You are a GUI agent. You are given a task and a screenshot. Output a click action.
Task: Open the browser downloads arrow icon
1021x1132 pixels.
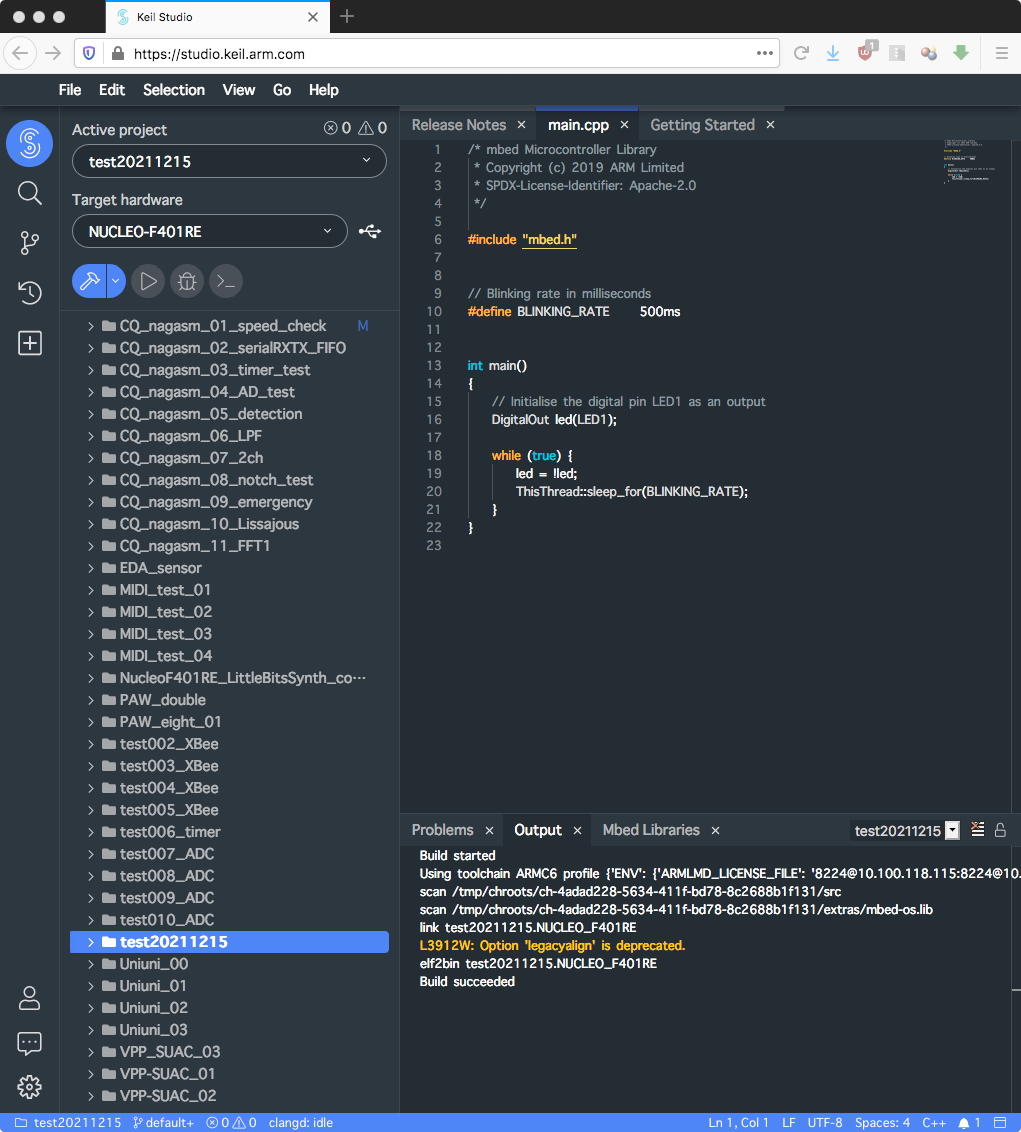point(833,53)
